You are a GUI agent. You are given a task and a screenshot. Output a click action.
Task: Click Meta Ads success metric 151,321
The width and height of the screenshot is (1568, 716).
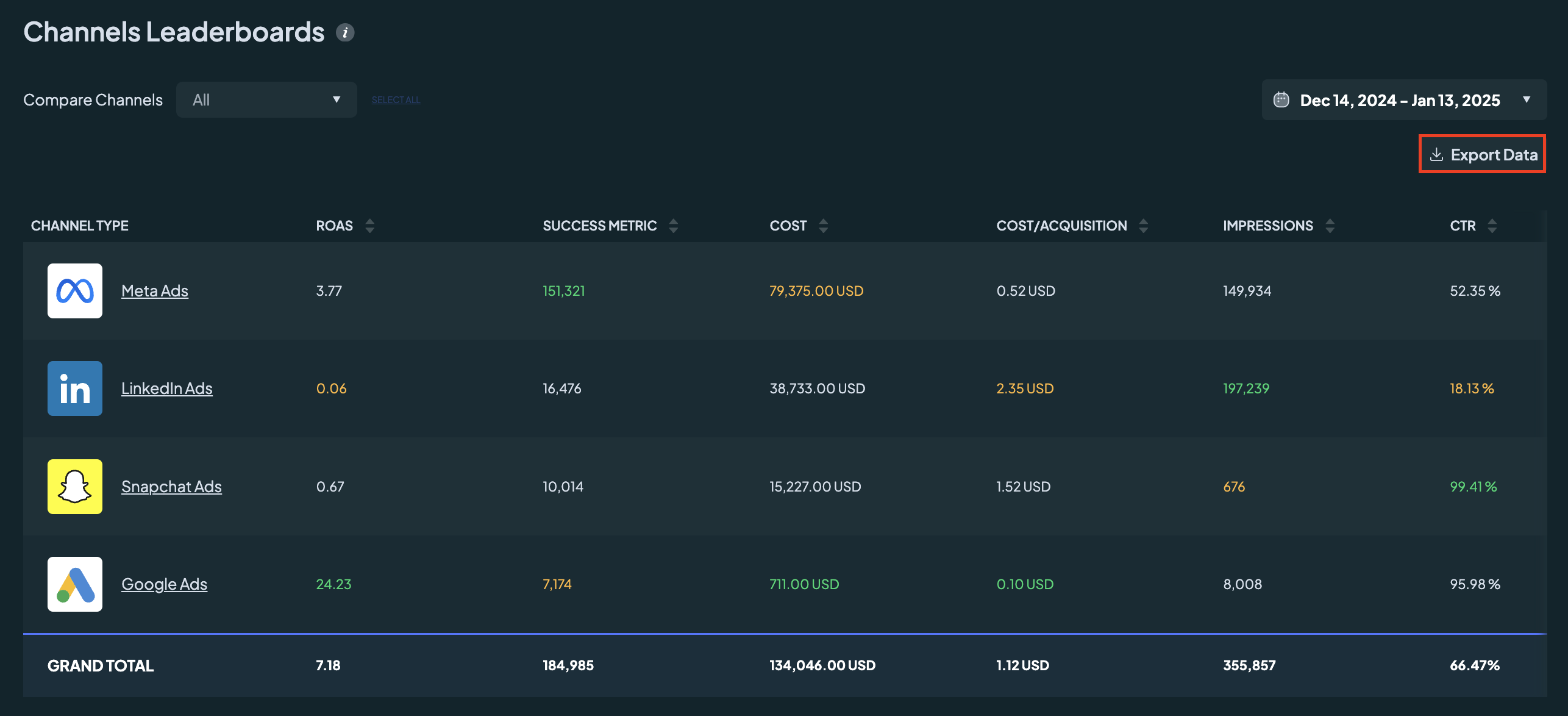click(563, 291)
